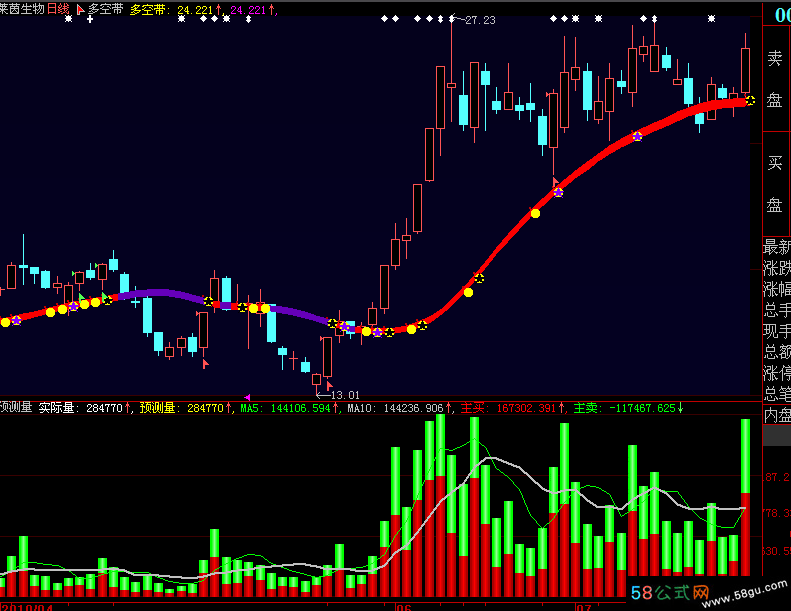Click the magenta triangle marker above volume panel
Screen dimensions: 791x611
247,398
